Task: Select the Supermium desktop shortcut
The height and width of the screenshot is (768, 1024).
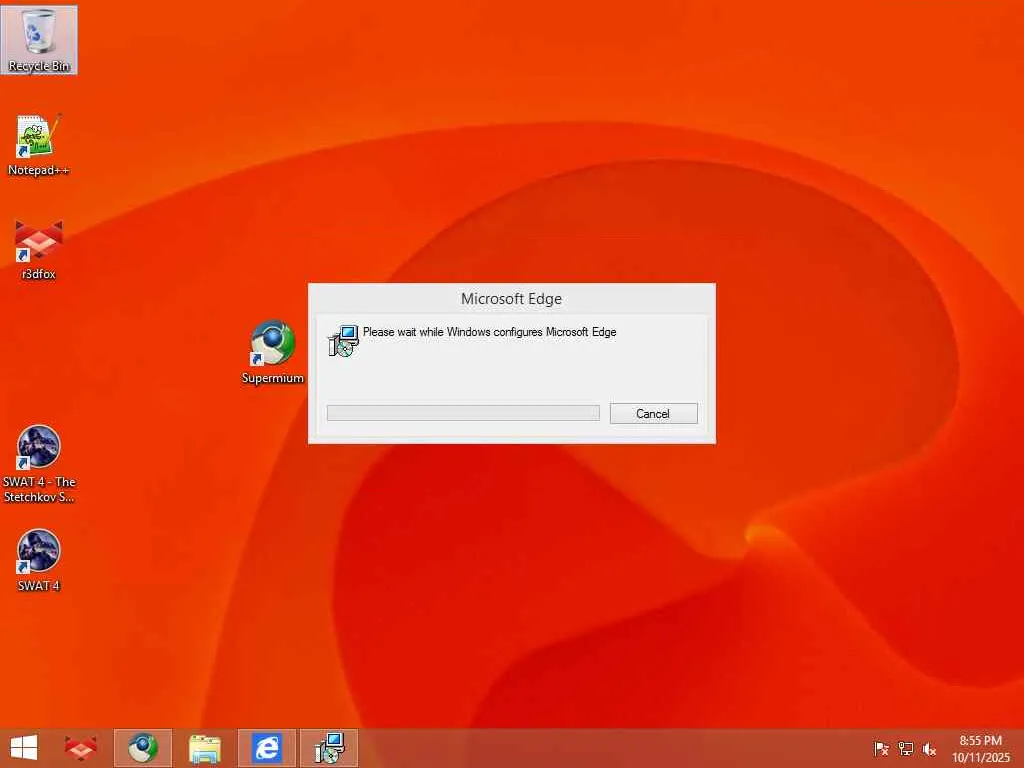Action: [272, 351]
